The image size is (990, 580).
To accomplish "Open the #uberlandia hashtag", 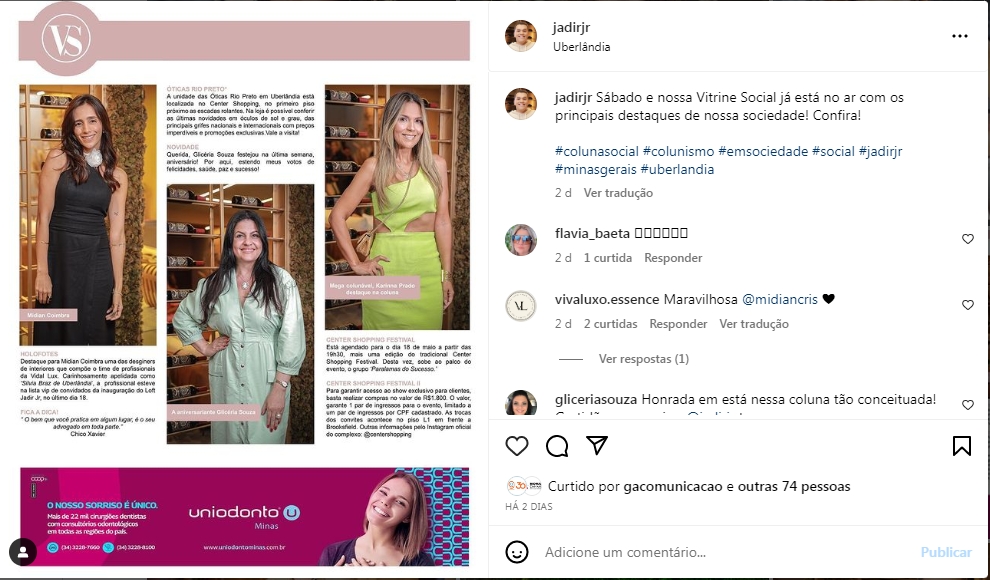I will [677, 169].
